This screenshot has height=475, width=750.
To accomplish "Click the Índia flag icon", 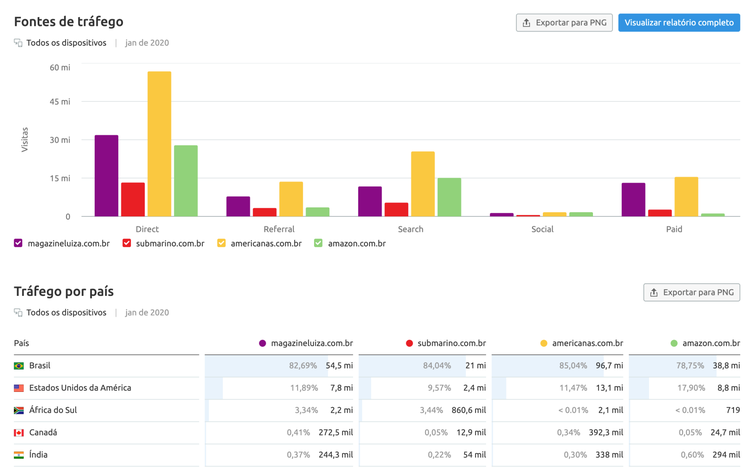I will pyautogui.click(x=19, y=455).
